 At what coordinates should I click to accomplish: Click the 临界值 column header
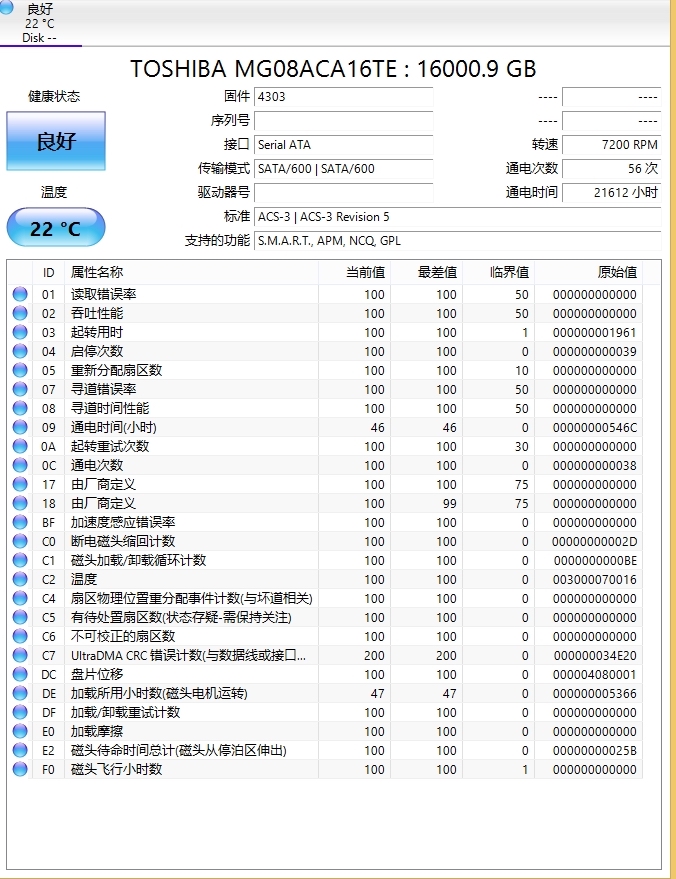coord(499,272)
